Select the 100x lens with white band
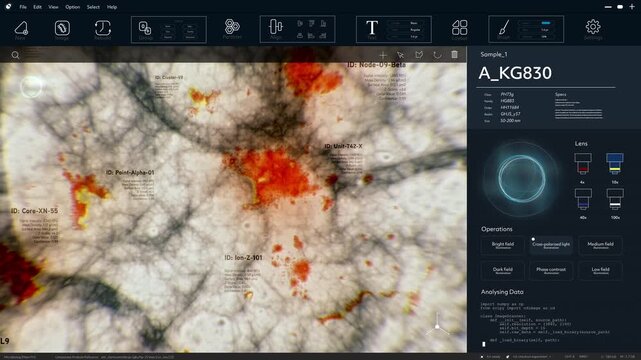The width and height of the screenshot is (641, 360). 615,199
